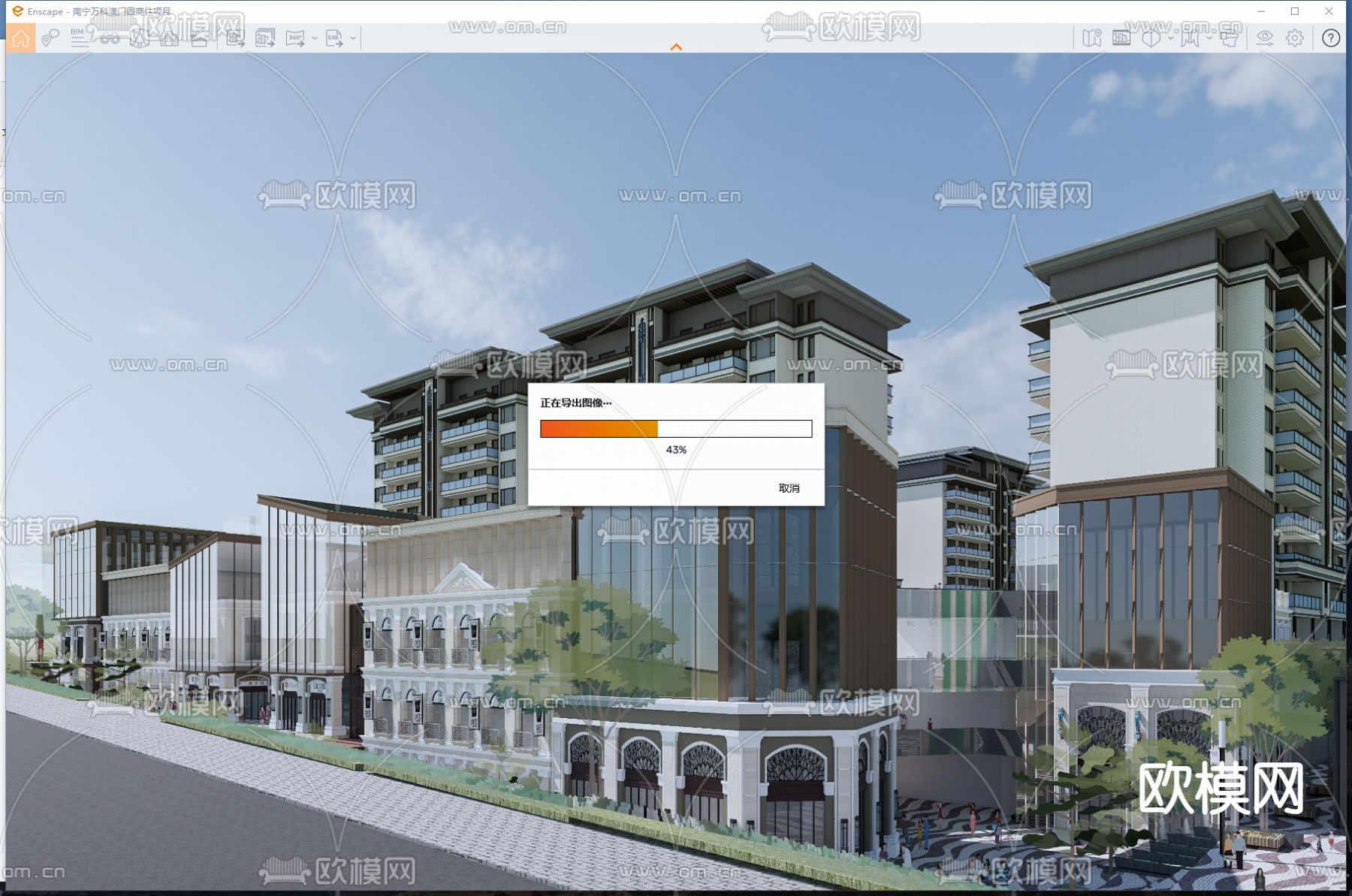This screenshot has width=1352, height=896.
Task: Open the panorama export dropdown arrow
Action: pos(315,39)
